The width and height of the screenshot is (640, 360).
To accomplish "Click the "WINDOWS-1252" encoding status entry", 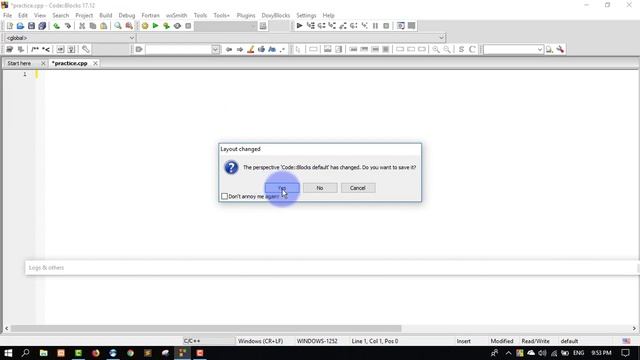I will click(x=317, y=341).
